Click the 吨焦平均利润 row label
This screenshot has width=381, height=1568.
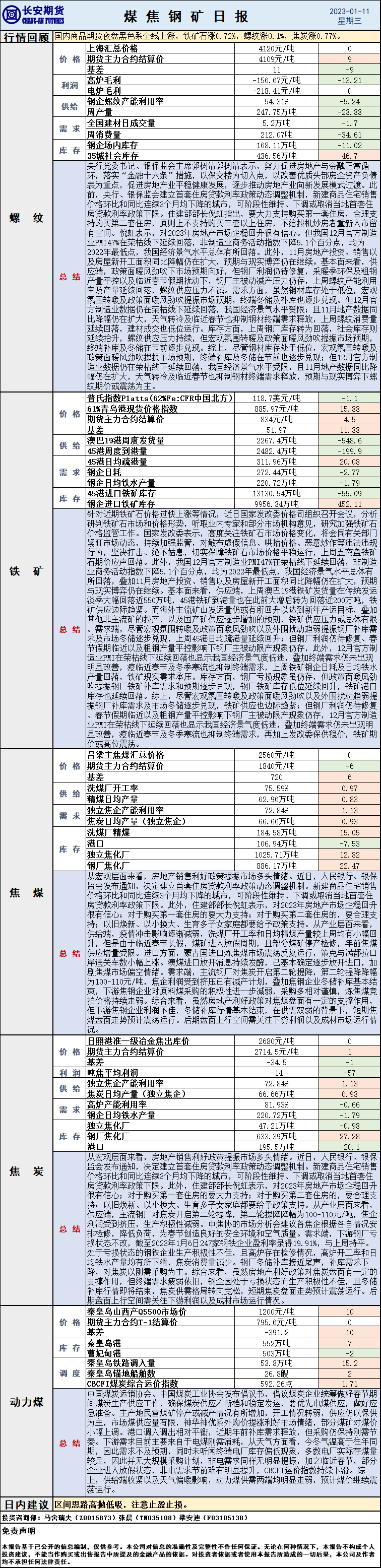112,1073
